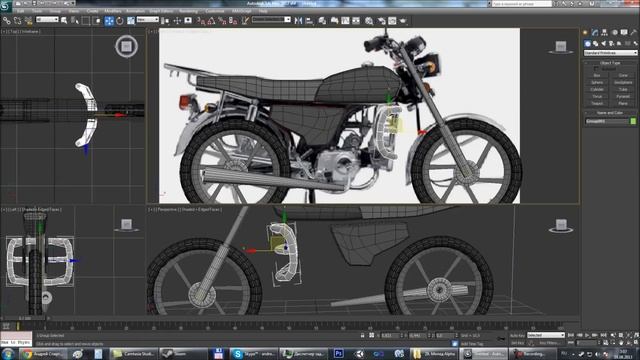640x360 pixels.
Task: Click Edit Named Selection Sets icon
Action: pos(245,20)
